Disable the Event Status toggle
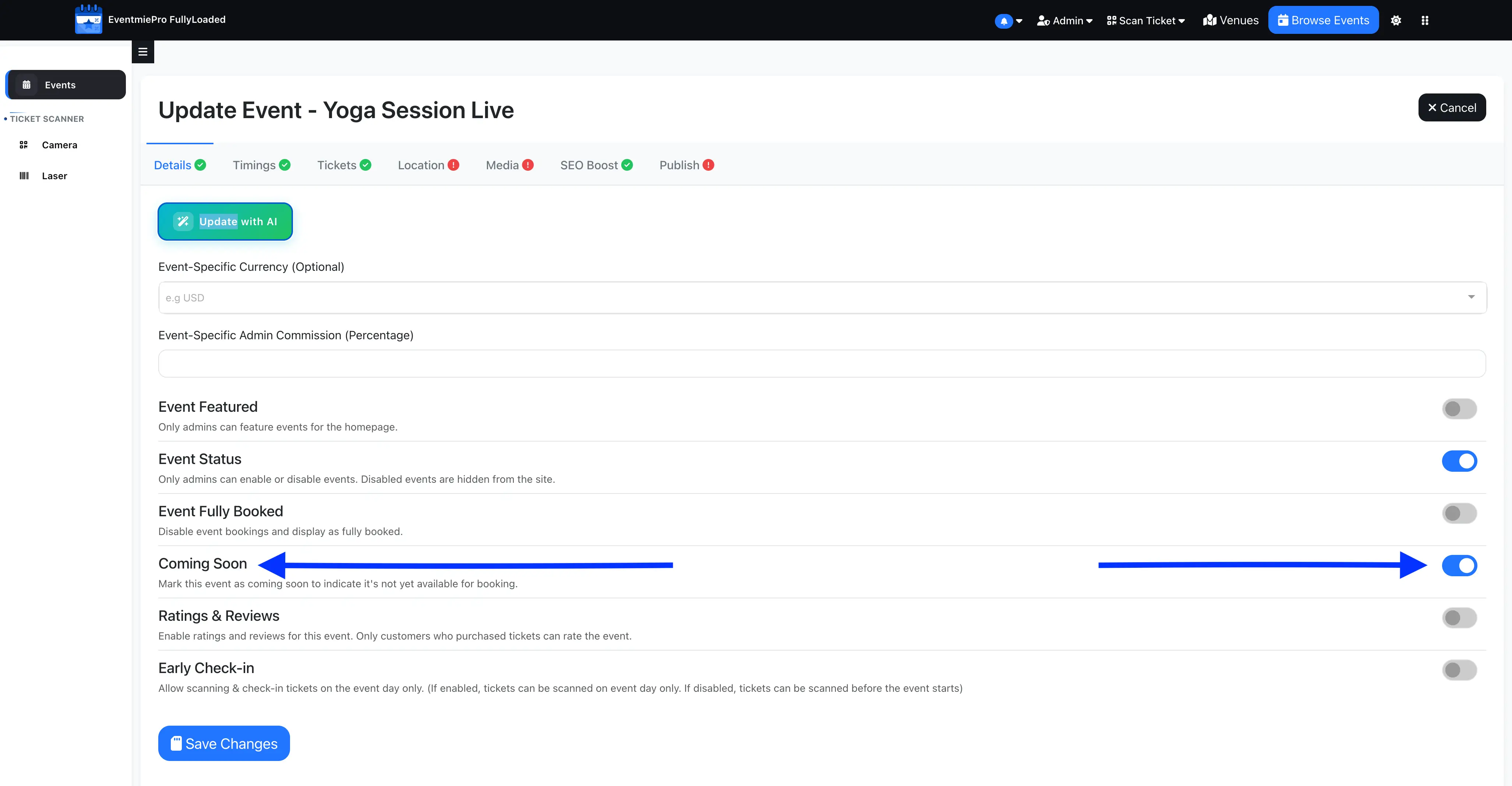 pyautogui.click(x=1459, y=461)
